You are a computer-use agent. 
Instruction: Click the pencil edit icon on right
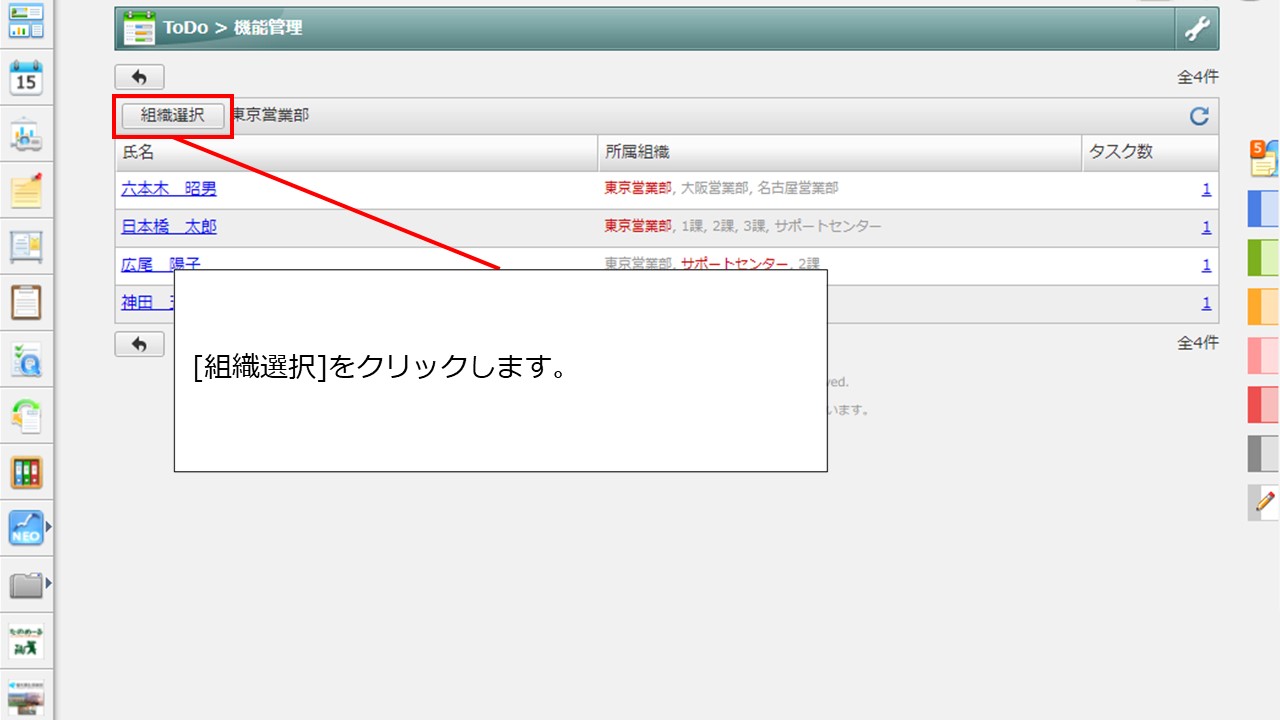(1264, 502)
